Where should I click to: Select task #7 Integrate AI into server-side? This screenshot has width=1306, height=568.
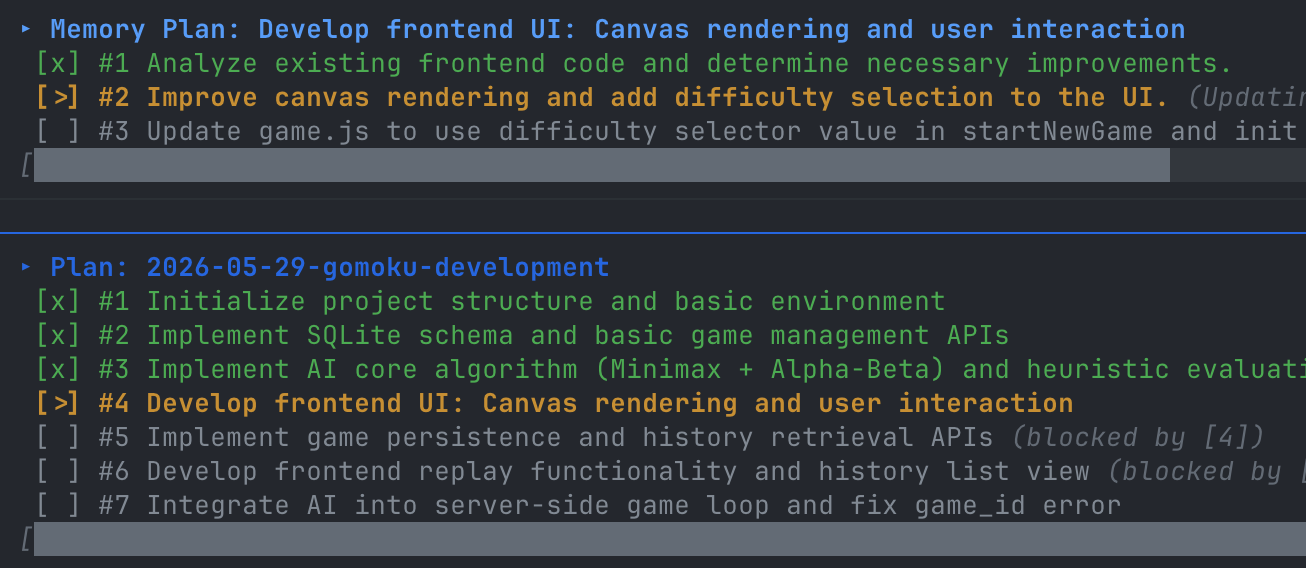click(610, 506)
